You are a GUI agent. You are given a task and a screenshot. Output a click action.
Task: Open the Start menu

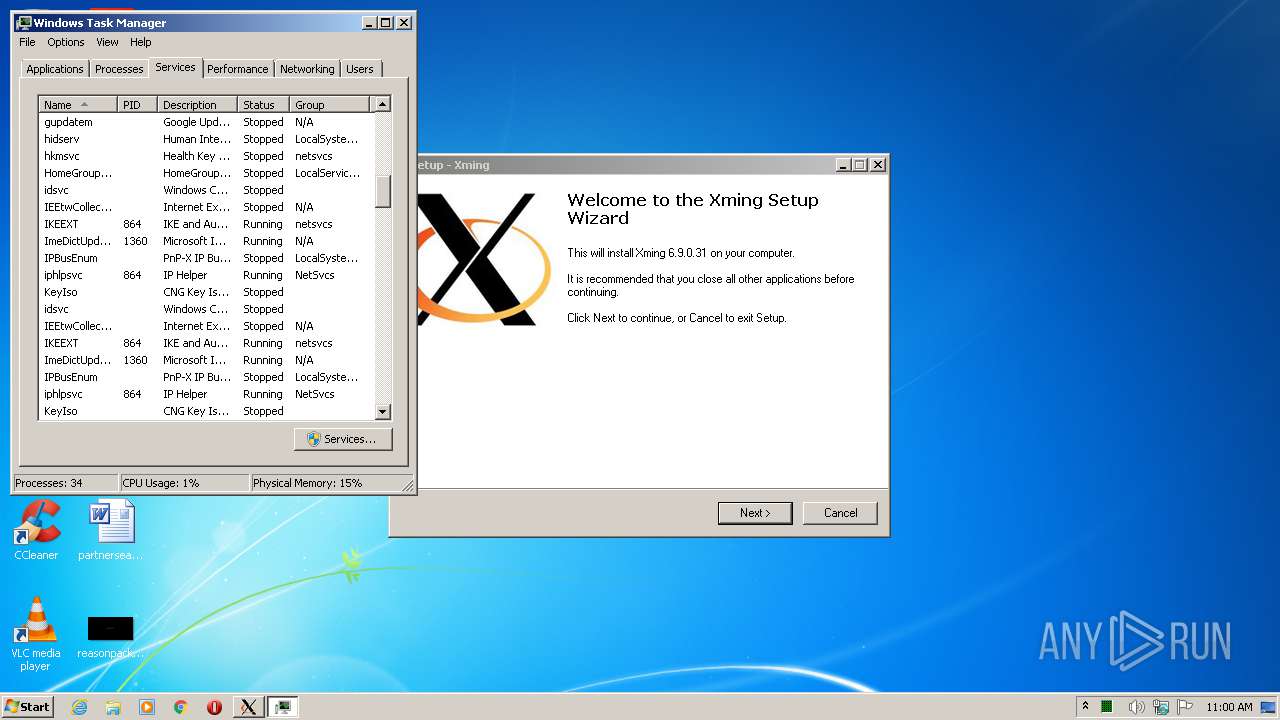pyautogui.click(x=27, y=706)
